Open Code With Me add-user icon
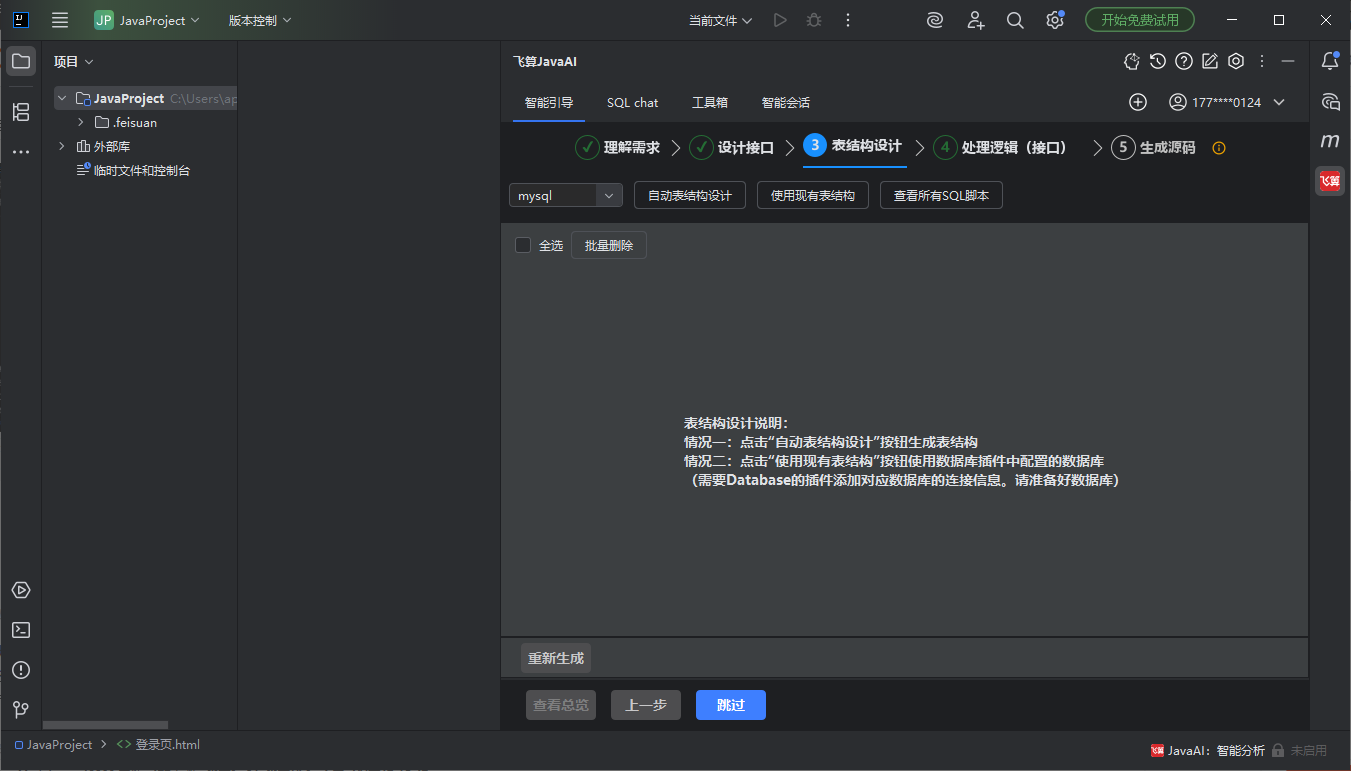 pos(975,20)
